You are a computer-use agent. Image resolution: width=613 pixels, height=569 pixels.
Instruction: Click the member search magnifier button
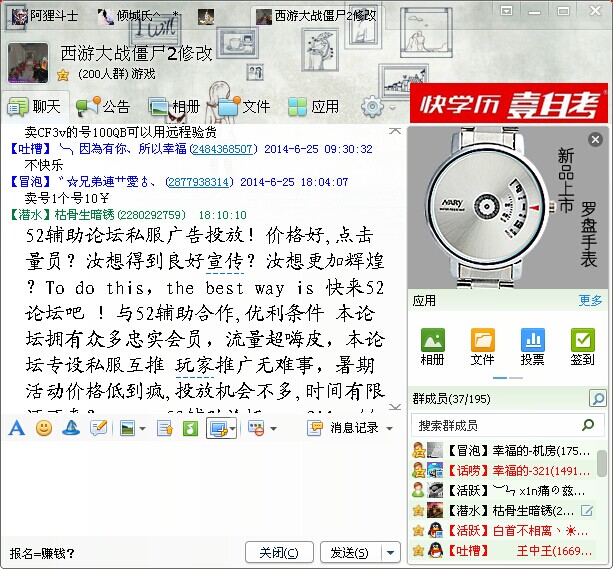(597, 398)
